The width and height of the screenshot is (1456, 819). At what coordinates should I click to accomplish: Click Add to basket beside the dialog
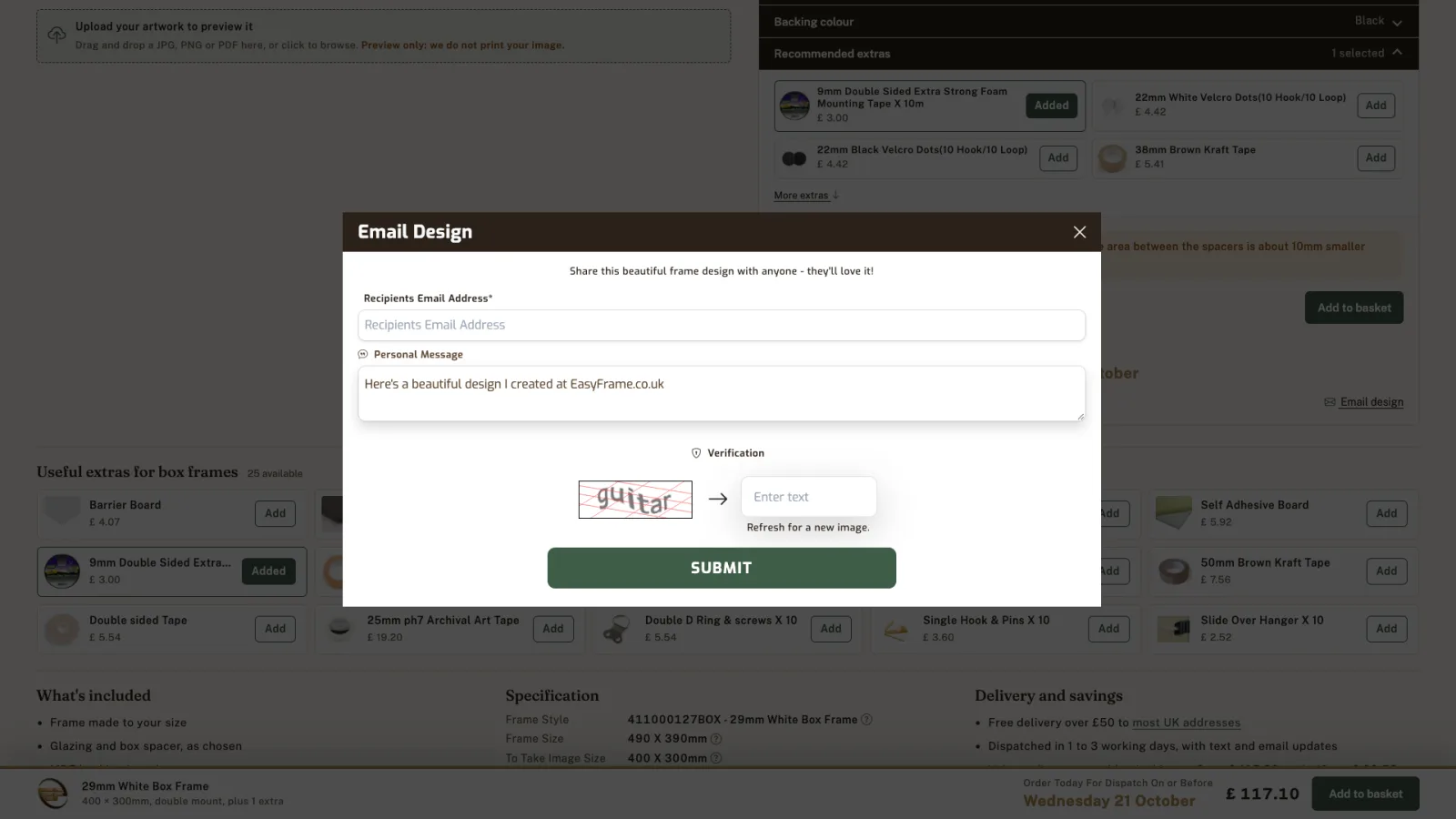tap(1354, 308)
